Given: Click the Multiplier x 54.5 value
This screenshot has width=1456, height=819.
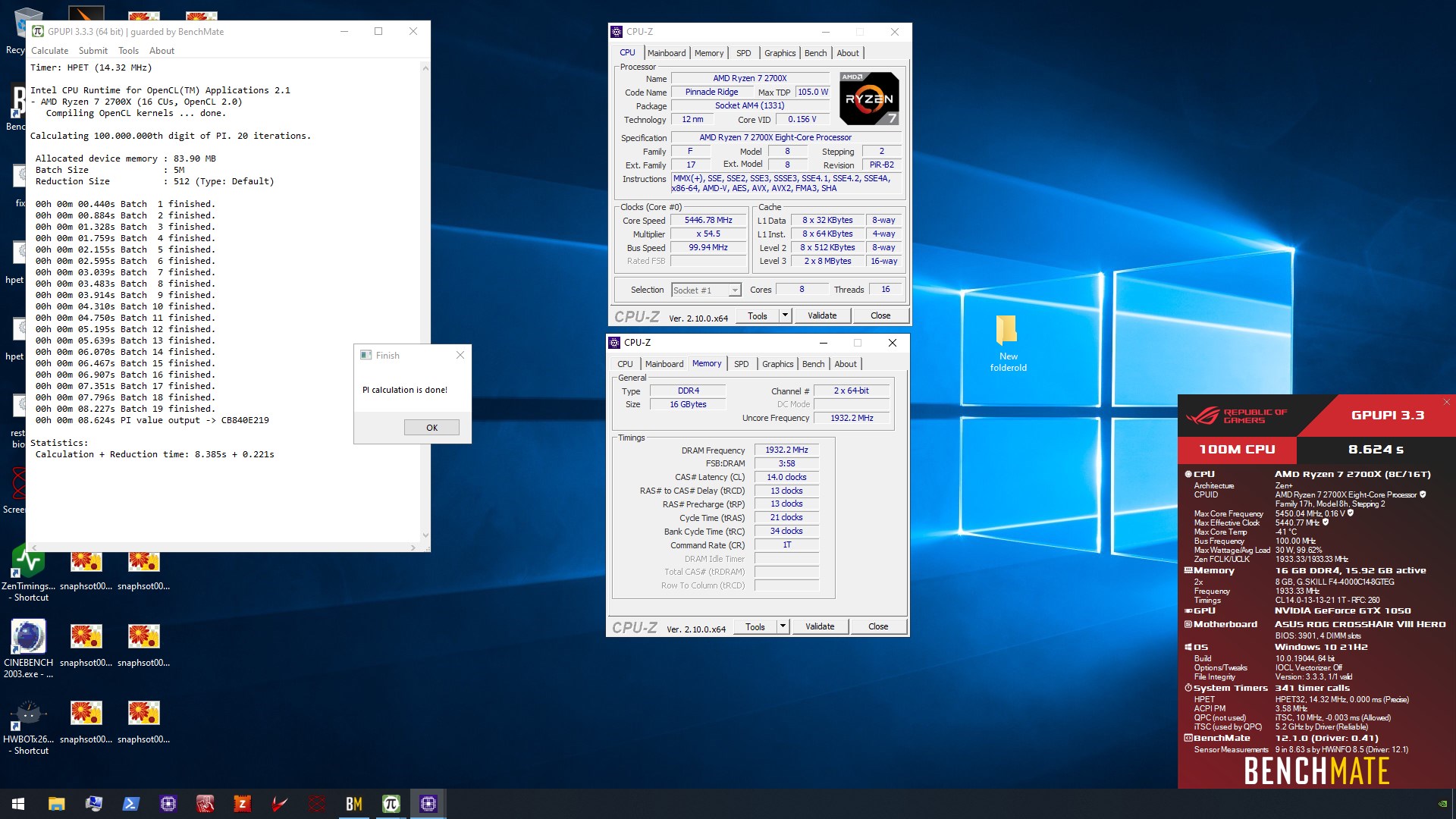Looking at the screenshot, I should coord(708,234).
